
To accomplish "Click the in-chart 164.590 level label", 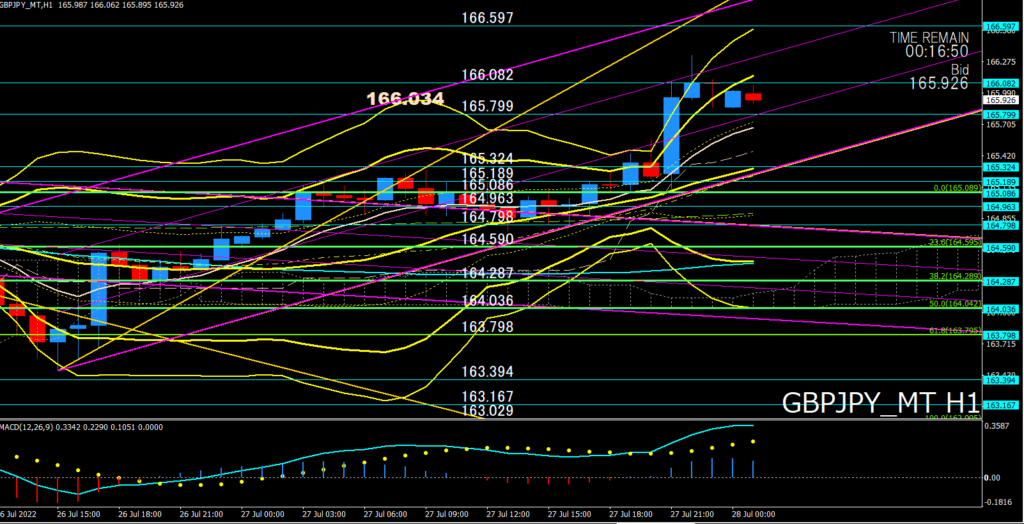I will pyautogui.click(x=487, y=239).
